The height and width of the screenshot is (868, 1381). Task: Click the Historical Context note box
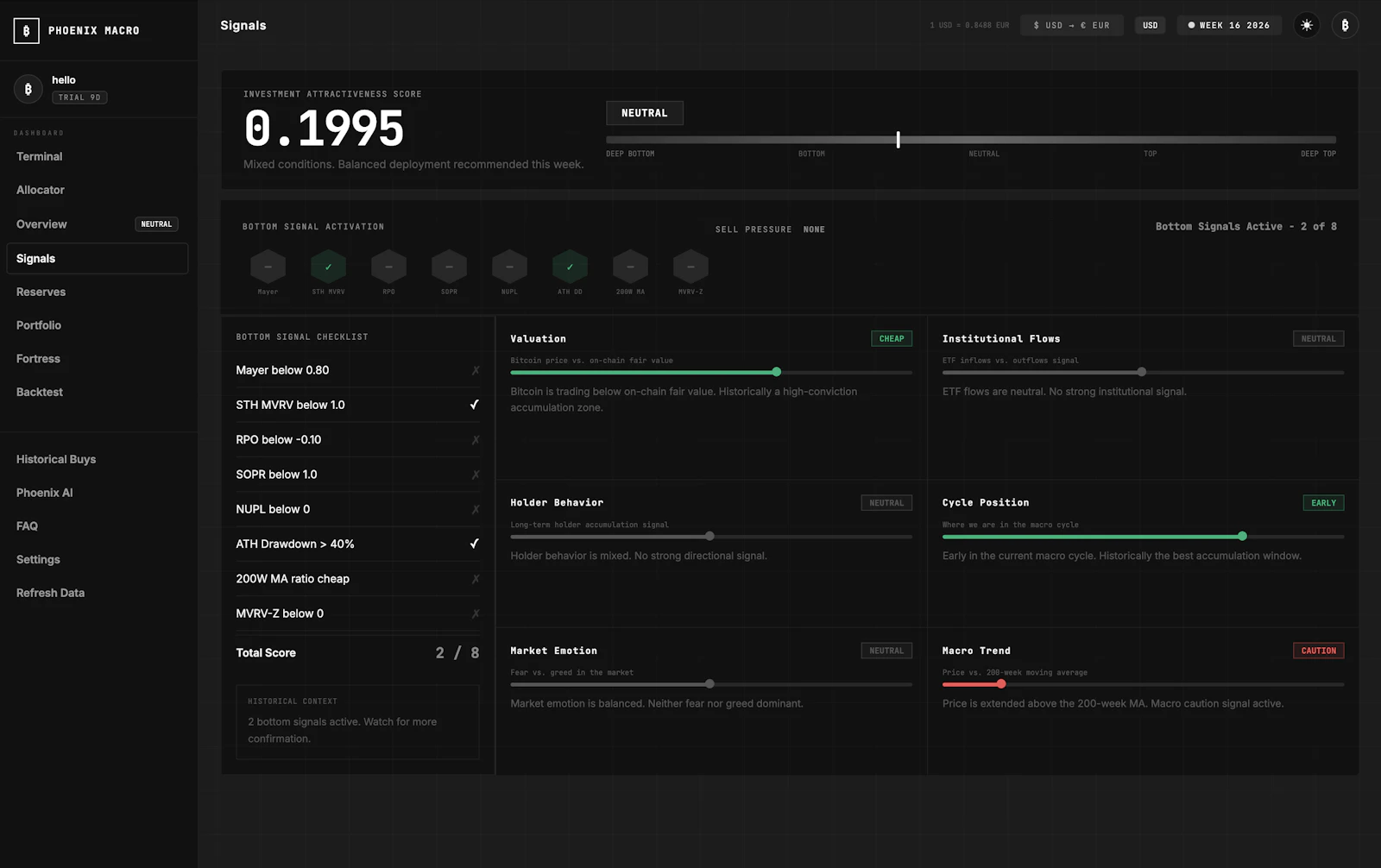point(357,722)
